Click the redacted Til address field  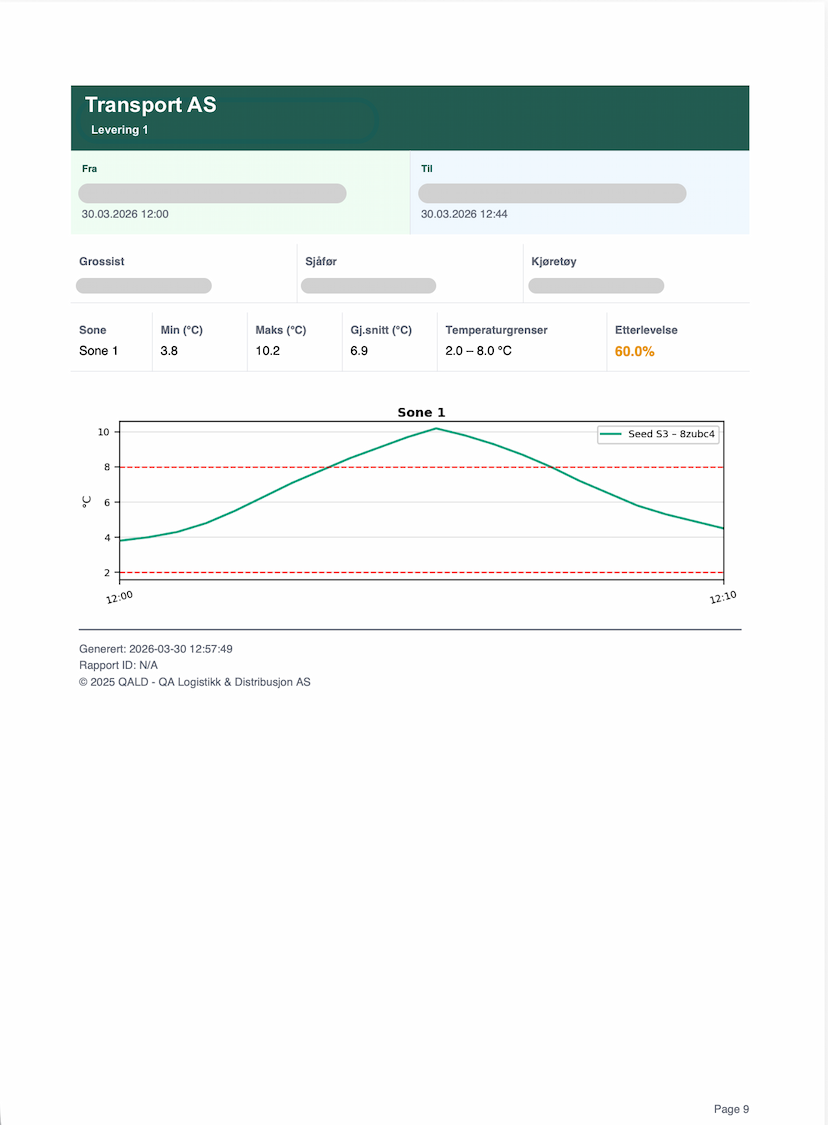(x=552, y=193)
